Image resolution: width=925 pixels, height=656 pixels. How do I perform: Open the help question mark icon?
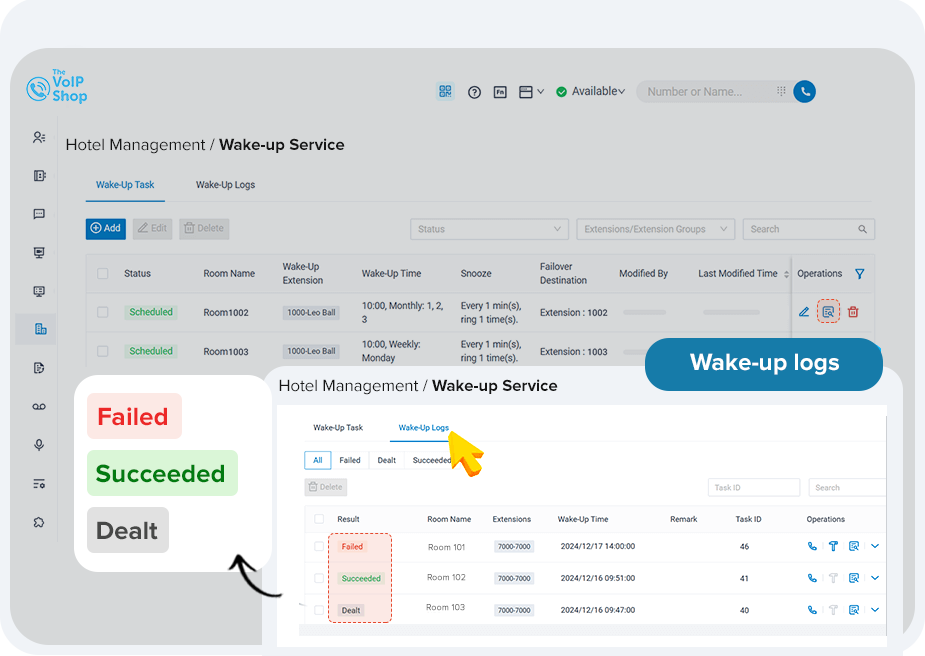[474, 92]
